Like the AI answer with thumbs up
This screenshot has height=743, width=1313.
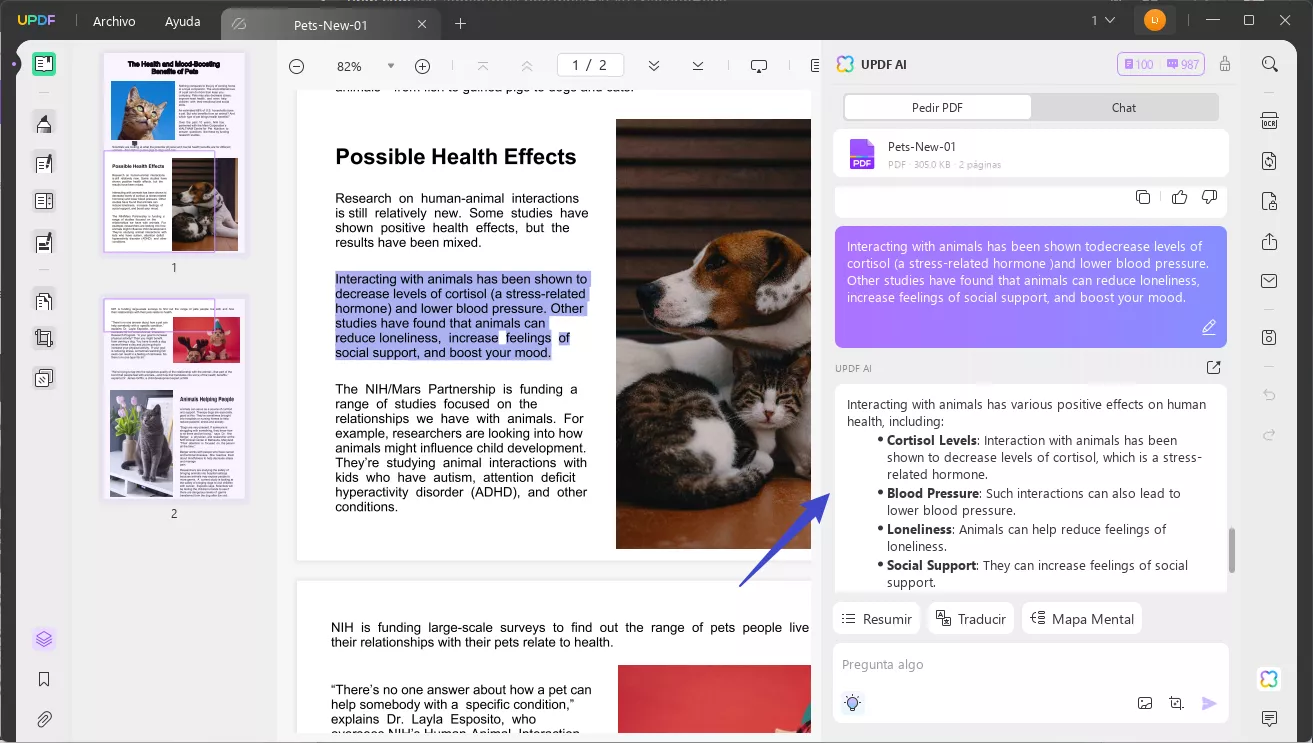tap(1179, 197)
